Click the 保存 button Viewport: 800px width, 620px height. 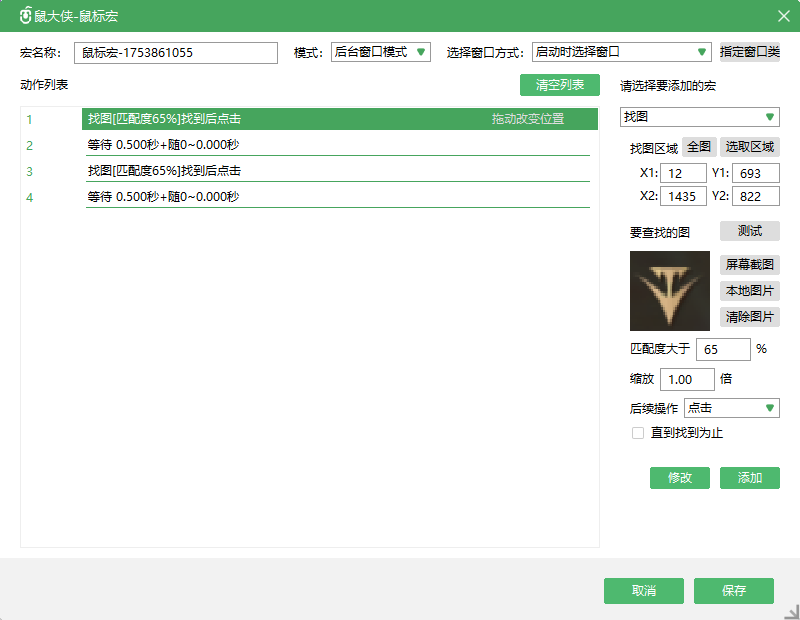pyautogui.click(x=734, y=591)
